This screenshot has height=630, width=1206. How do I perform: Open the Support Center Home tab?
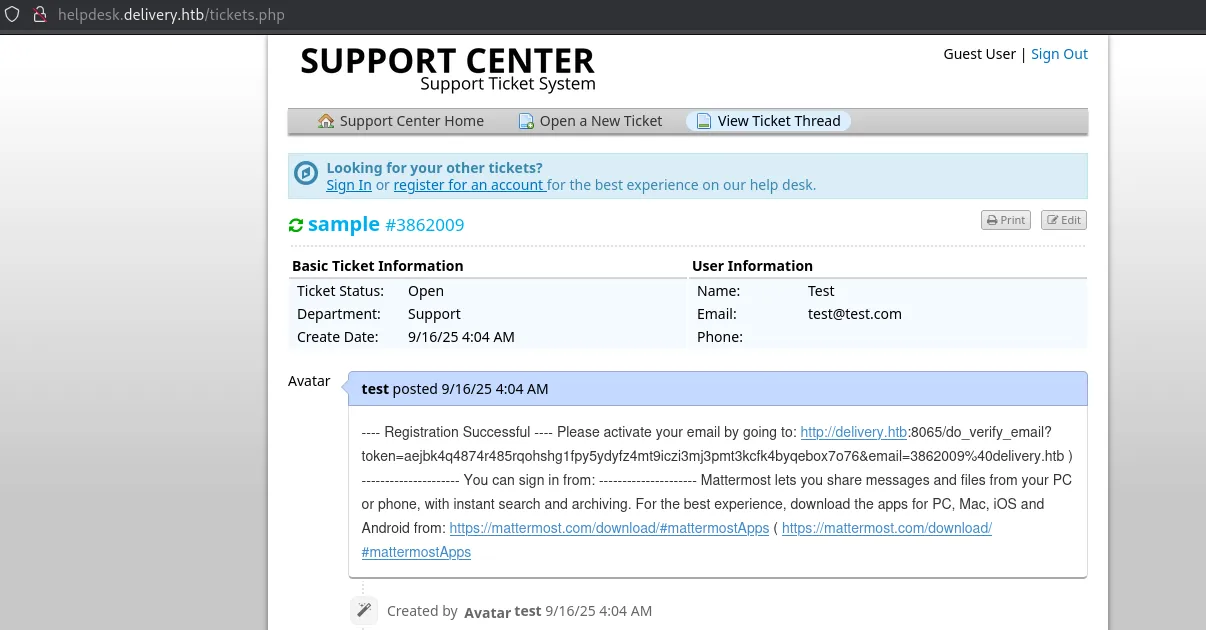tap(411, 121)
